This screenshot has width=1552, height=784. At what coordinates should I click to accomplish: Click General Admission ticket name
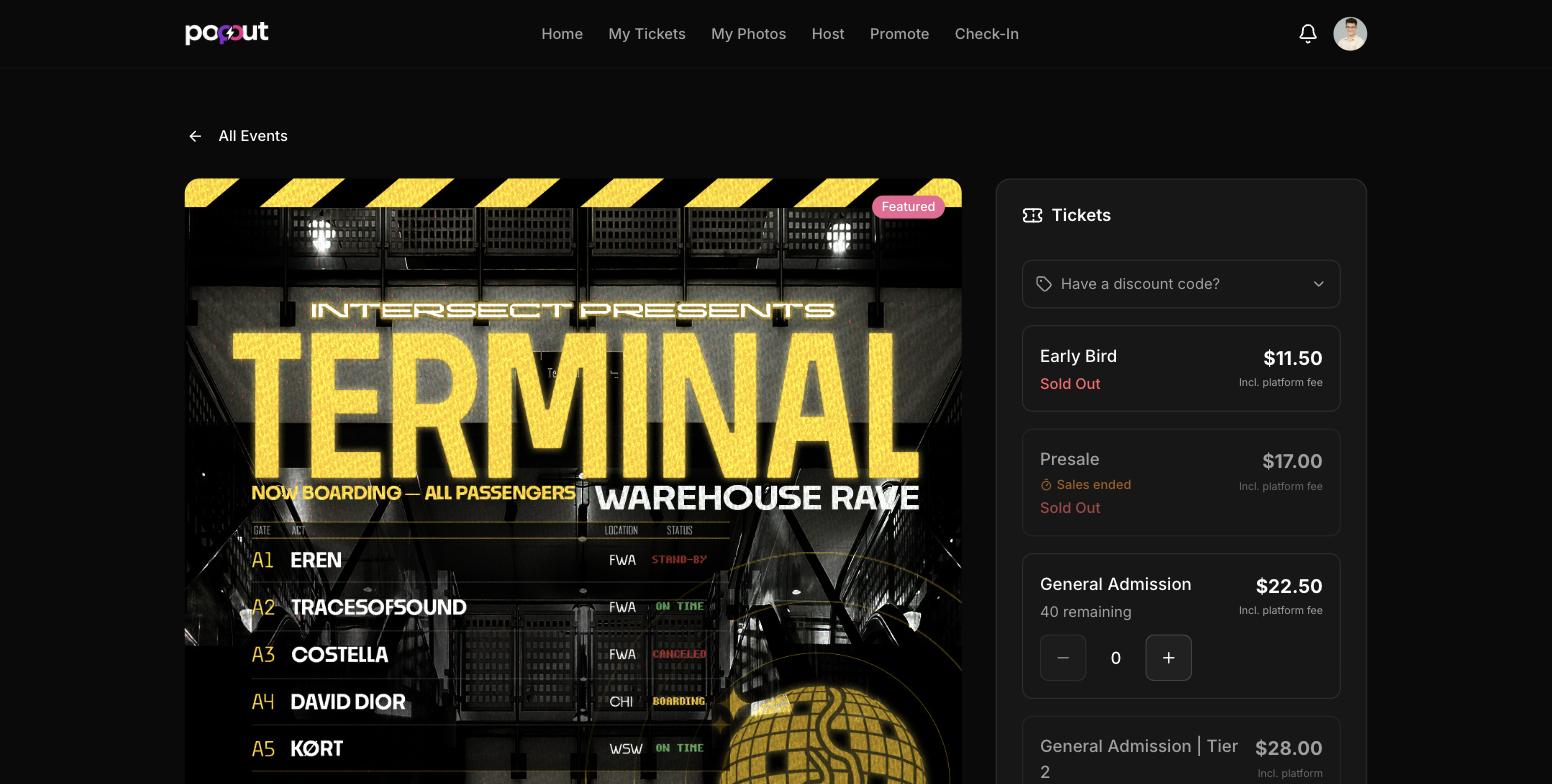(1115, 584)
